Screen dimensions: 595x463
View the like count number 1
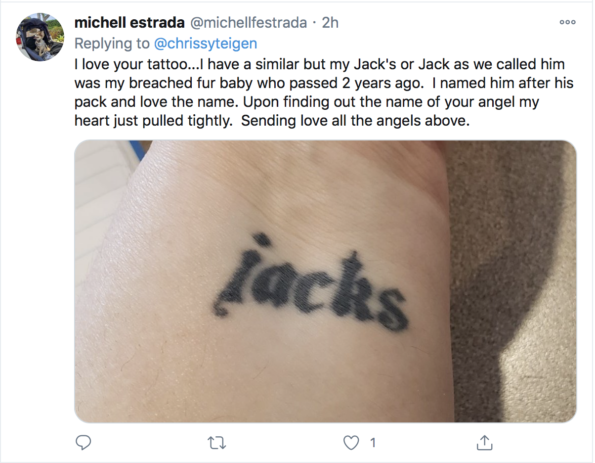point(373,443)
